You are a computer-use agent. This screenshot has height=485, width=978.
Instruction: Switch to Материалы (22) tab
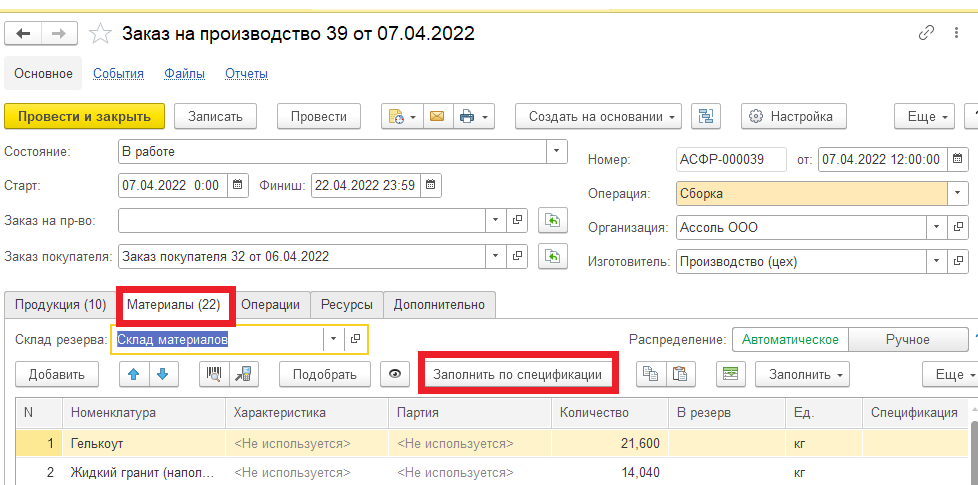click(173, 305)
